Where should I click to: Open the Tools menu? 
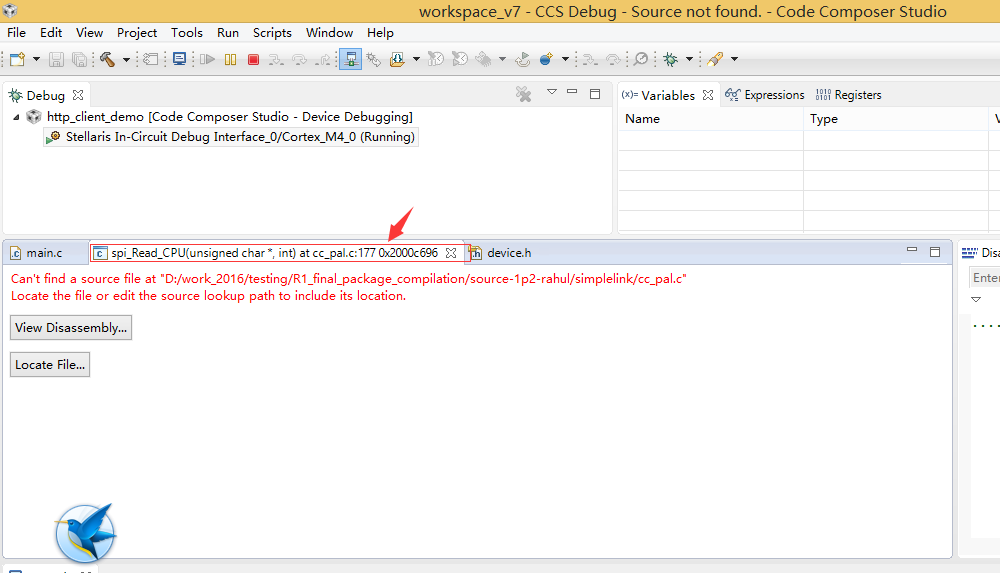(x=186, y=33)
